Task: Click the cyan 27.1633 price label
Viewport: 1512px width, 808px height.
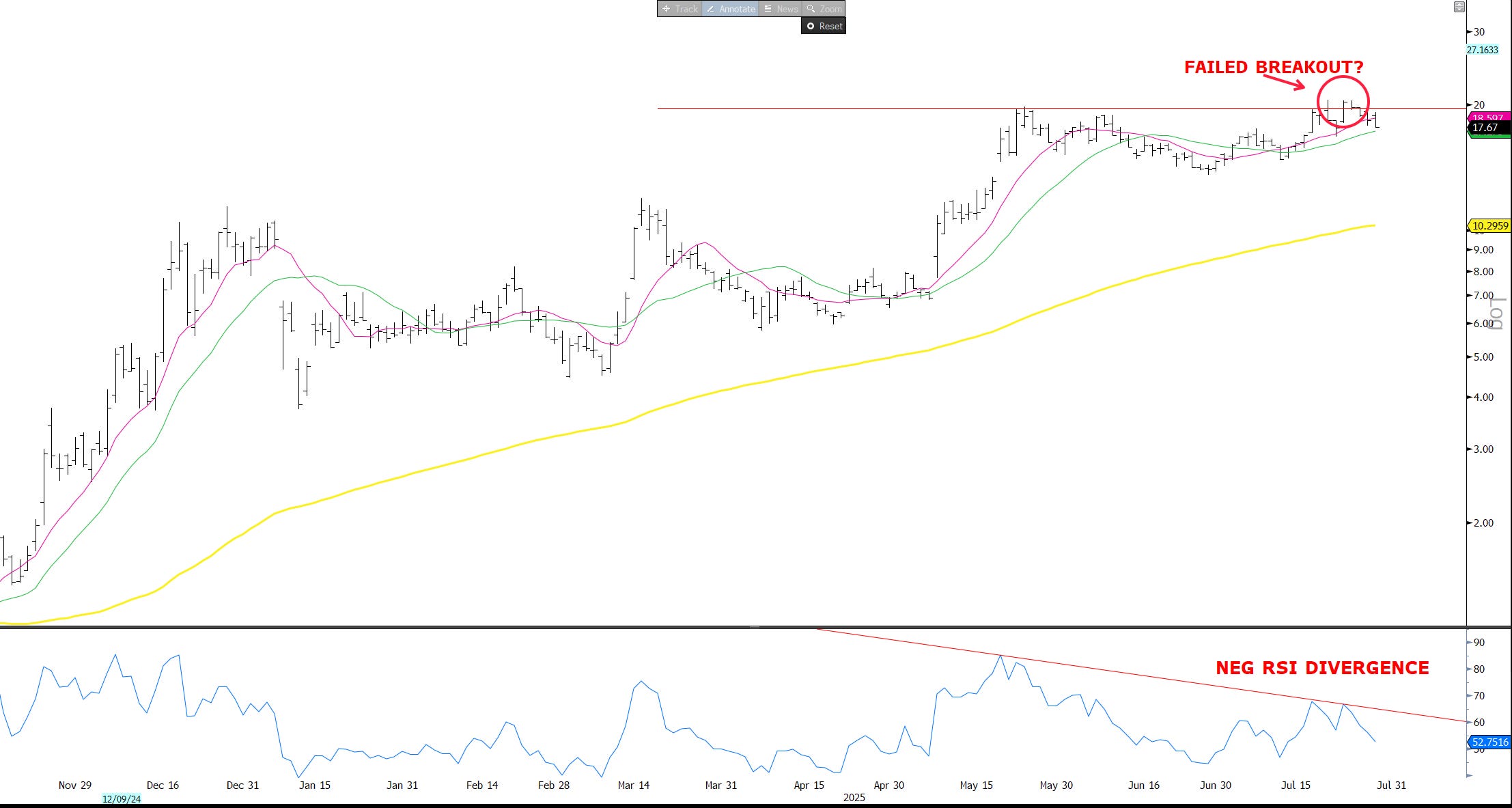Action: point(1482,50)
